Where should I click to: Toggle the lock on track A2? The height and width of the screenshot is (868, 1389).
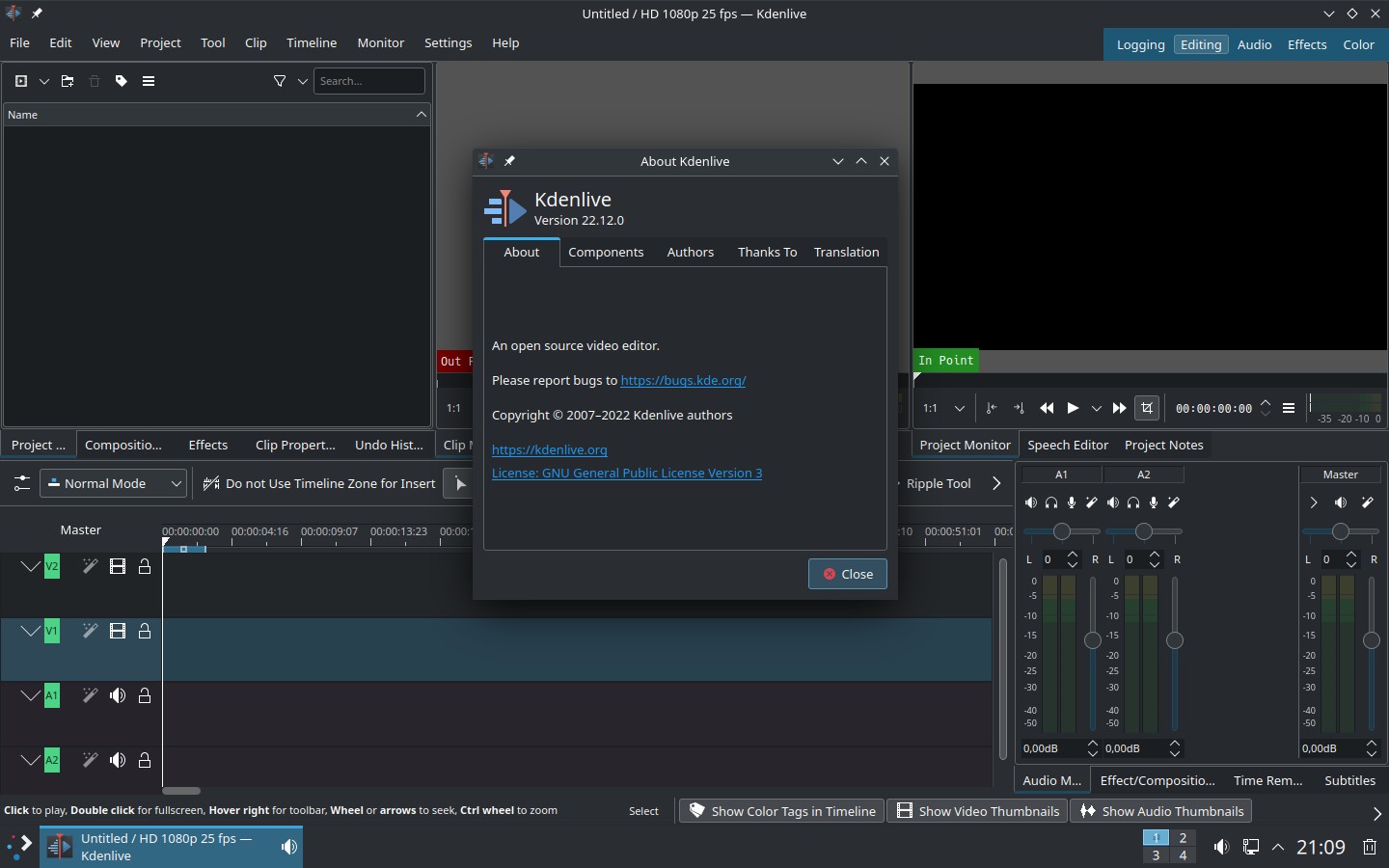[145, 760]
